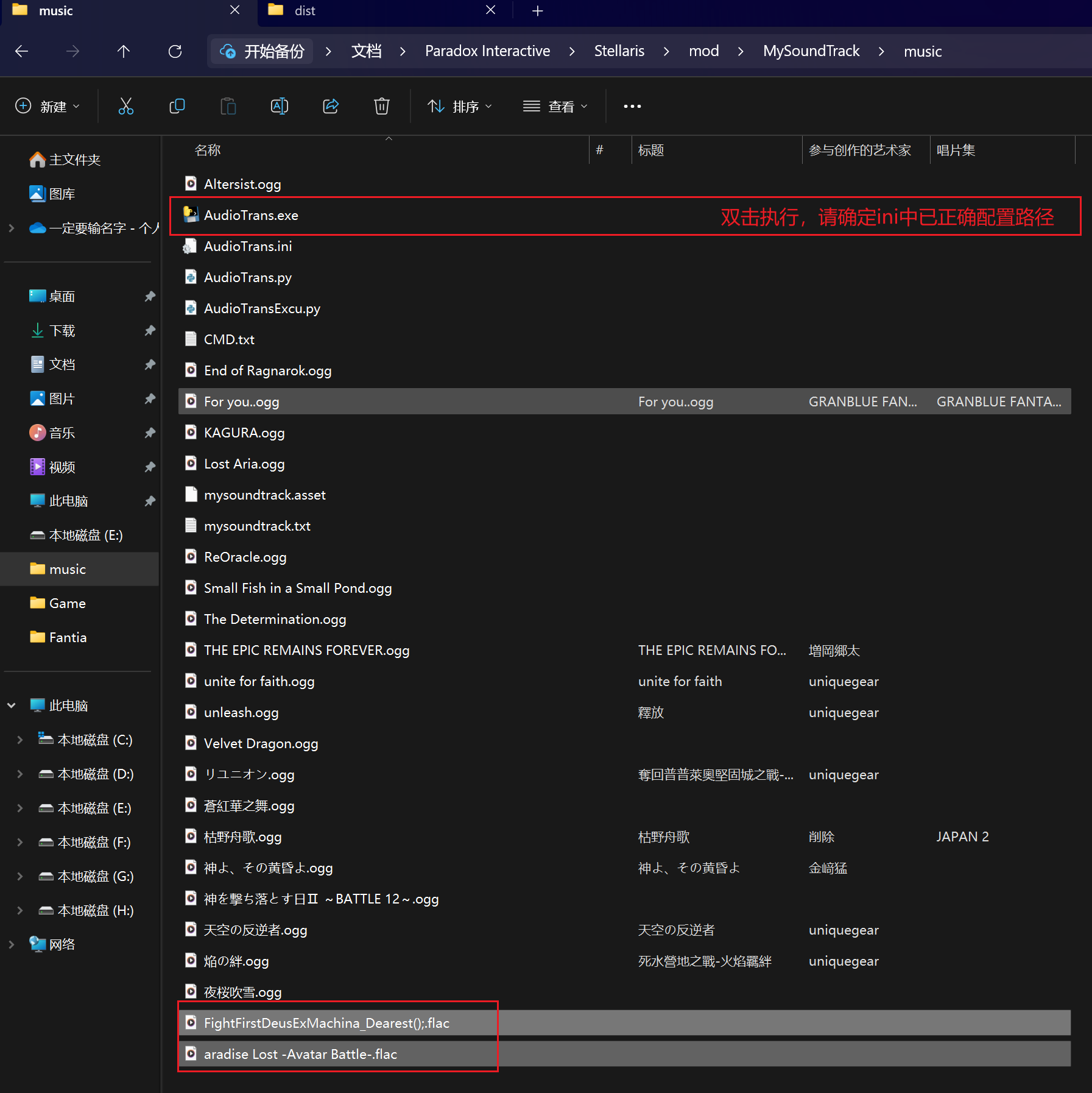Select the AudioTrans.exe file
Viewport: 1092px width, 1093px height.
(251, 215)
